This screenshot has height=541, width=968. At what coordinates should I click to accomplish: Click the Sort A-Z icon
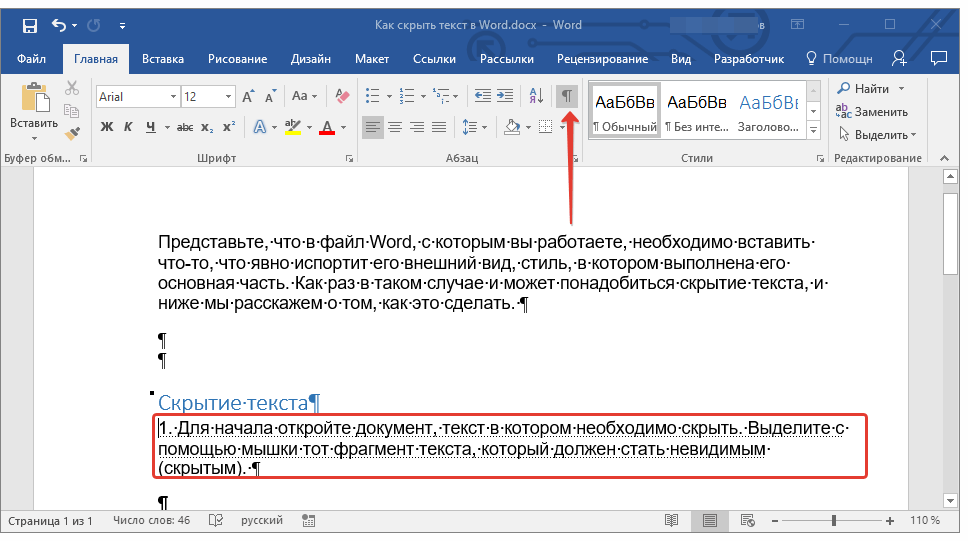536,96
